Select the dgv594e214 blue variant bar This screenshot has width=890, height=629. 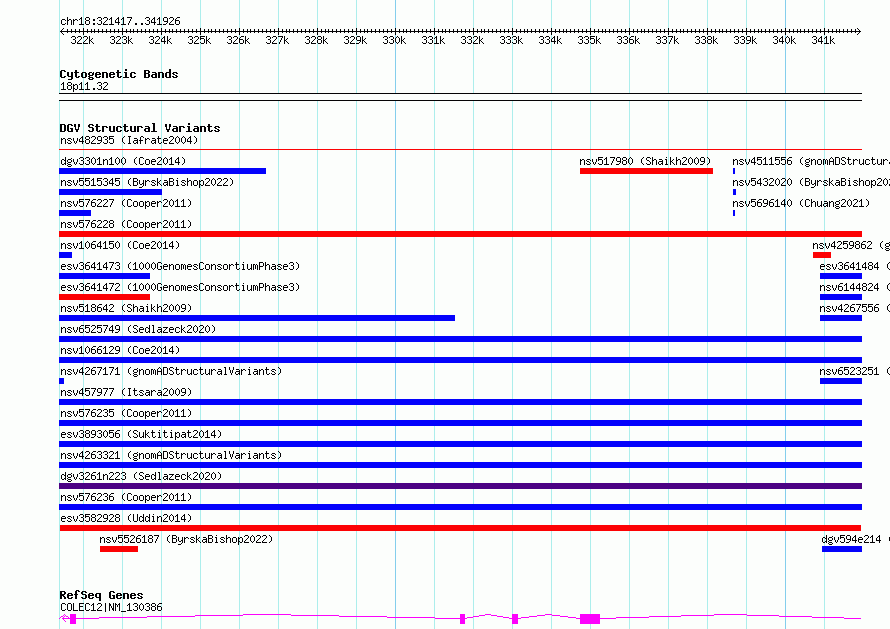(x=841, y=549)
